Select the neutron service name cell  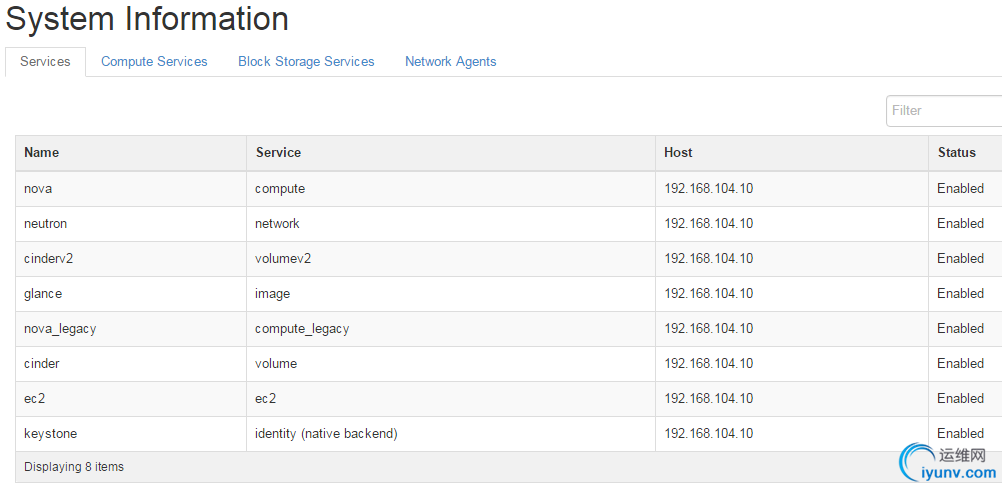(x=46, y=223)
